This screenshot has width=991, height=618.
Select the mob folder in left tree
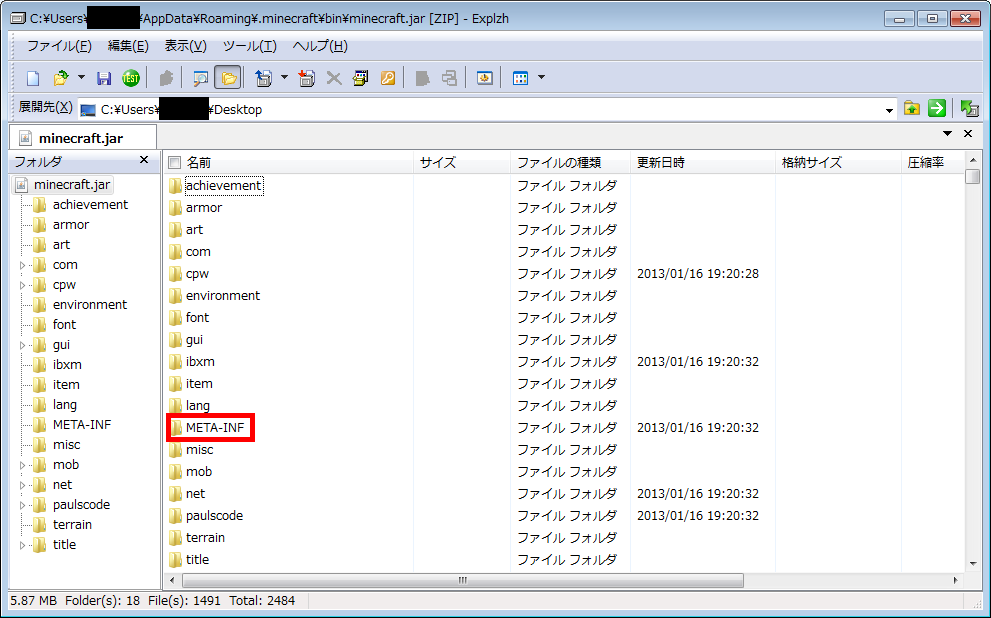coord(66,465)
